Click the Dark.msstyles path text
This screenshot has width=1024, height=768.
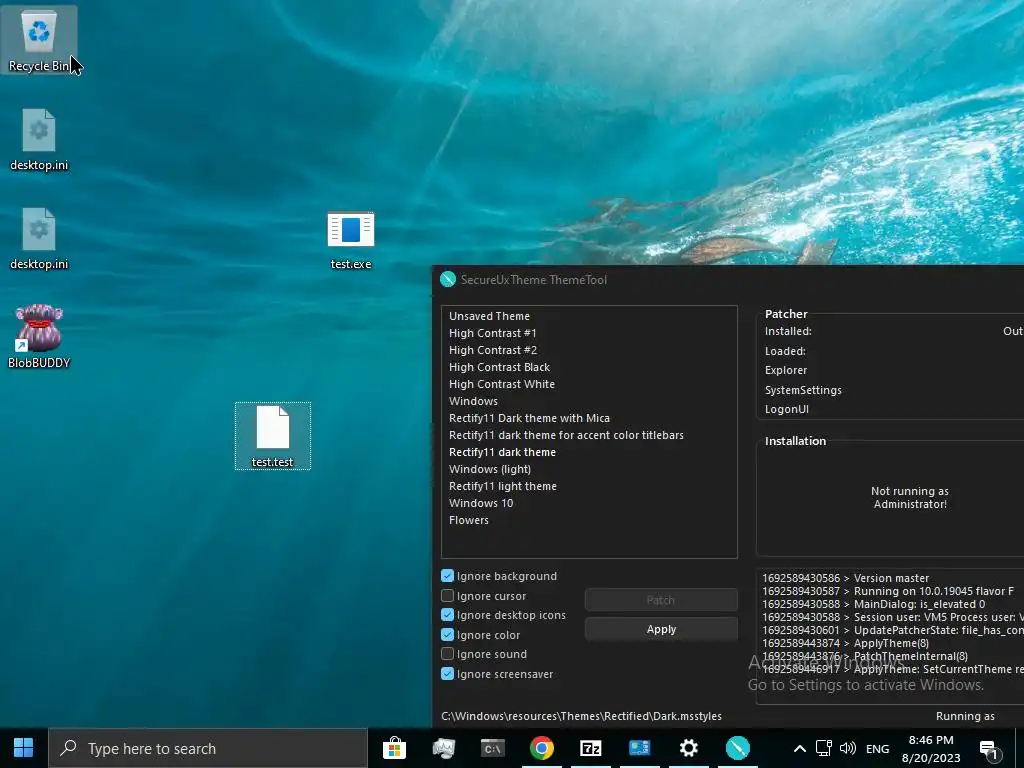coord(581,716)
